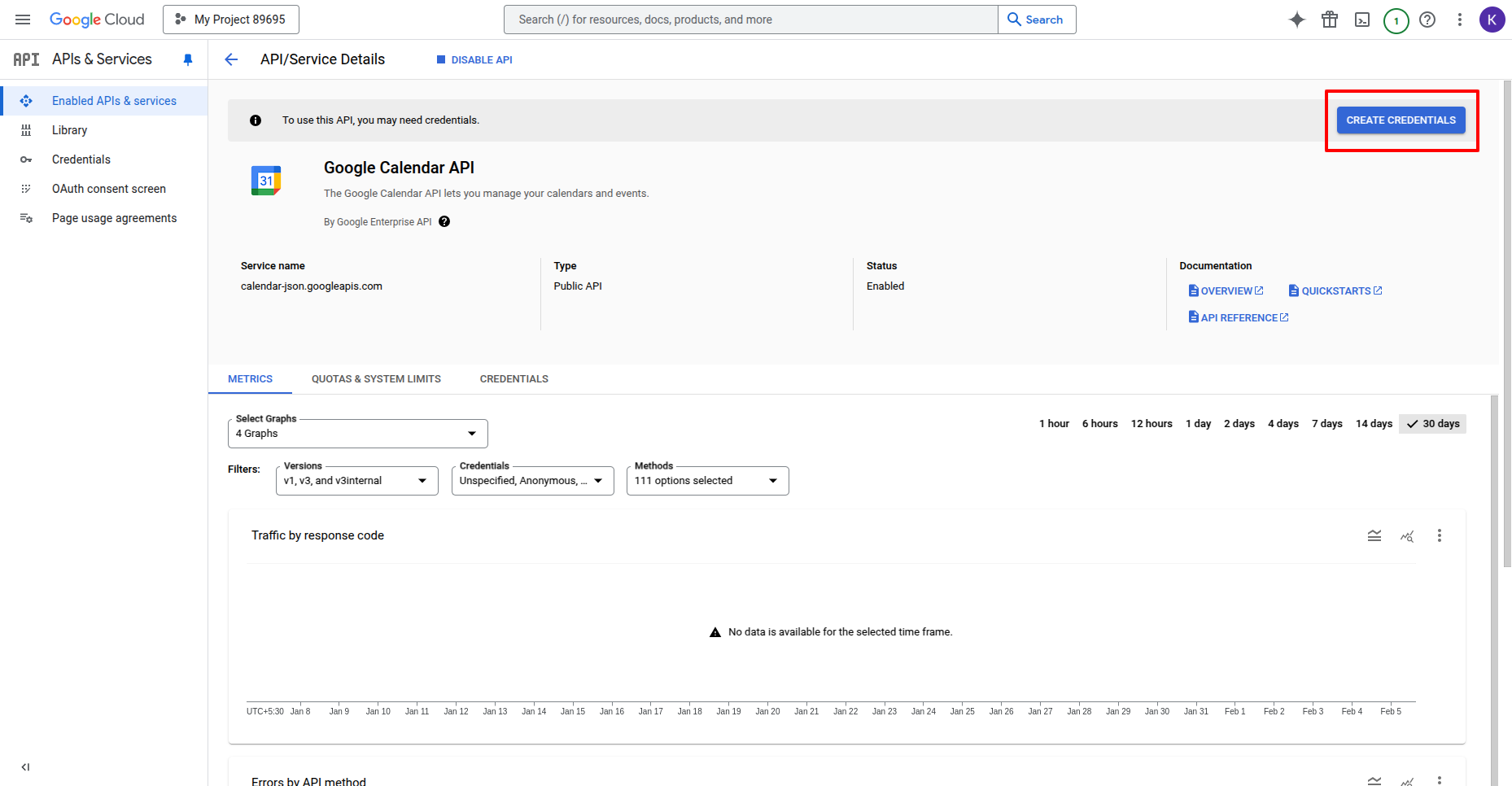Click the Search button
The width and height of the screenshot is (1512, 786).
[1037, 20]
